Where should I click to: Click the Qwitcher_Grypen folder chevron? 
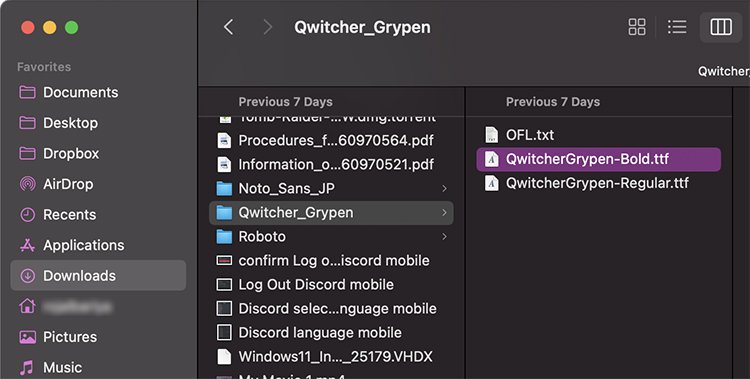point(444,212)
